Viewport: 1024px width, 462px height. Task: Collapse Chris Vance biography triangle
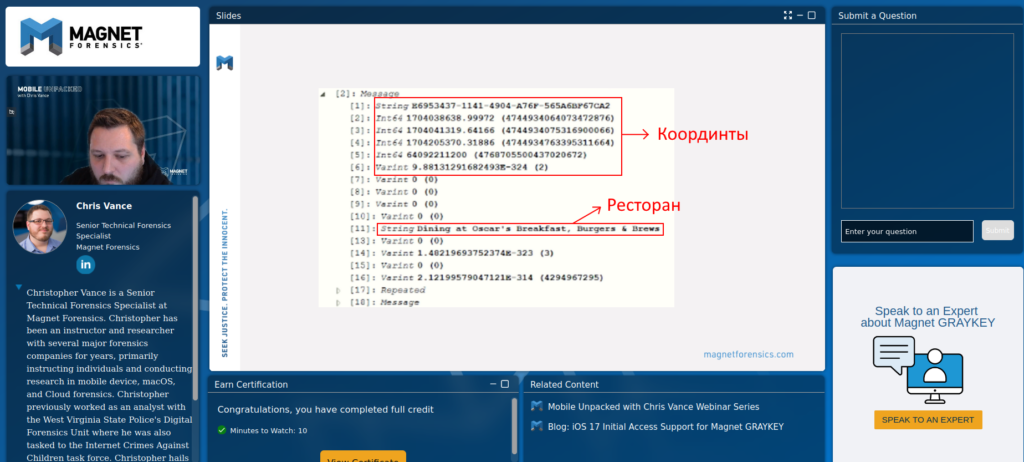pos(19,287)
